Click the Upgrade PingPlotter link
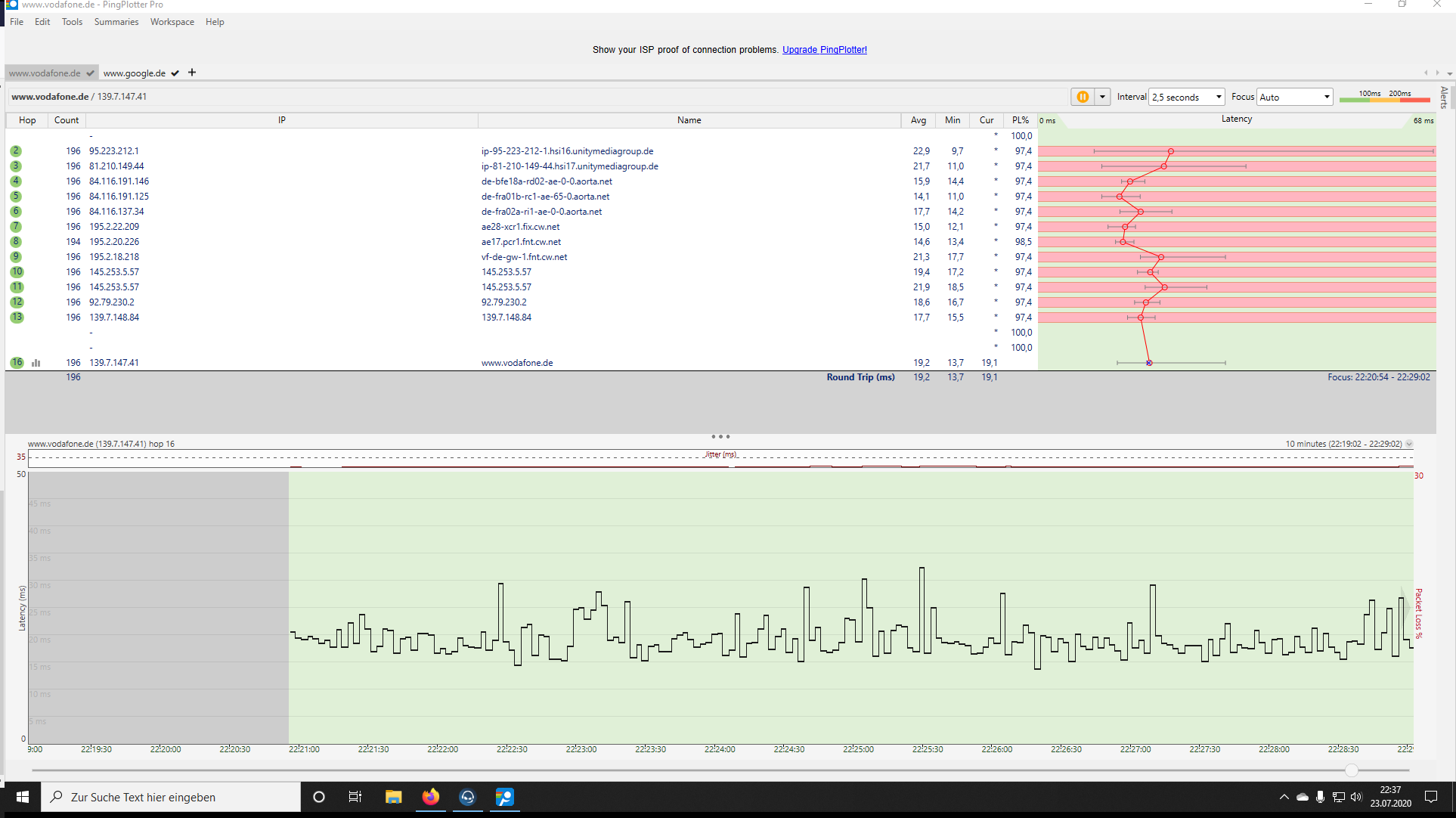Screen dimensions: 1456x818 (x=824, y=50)
